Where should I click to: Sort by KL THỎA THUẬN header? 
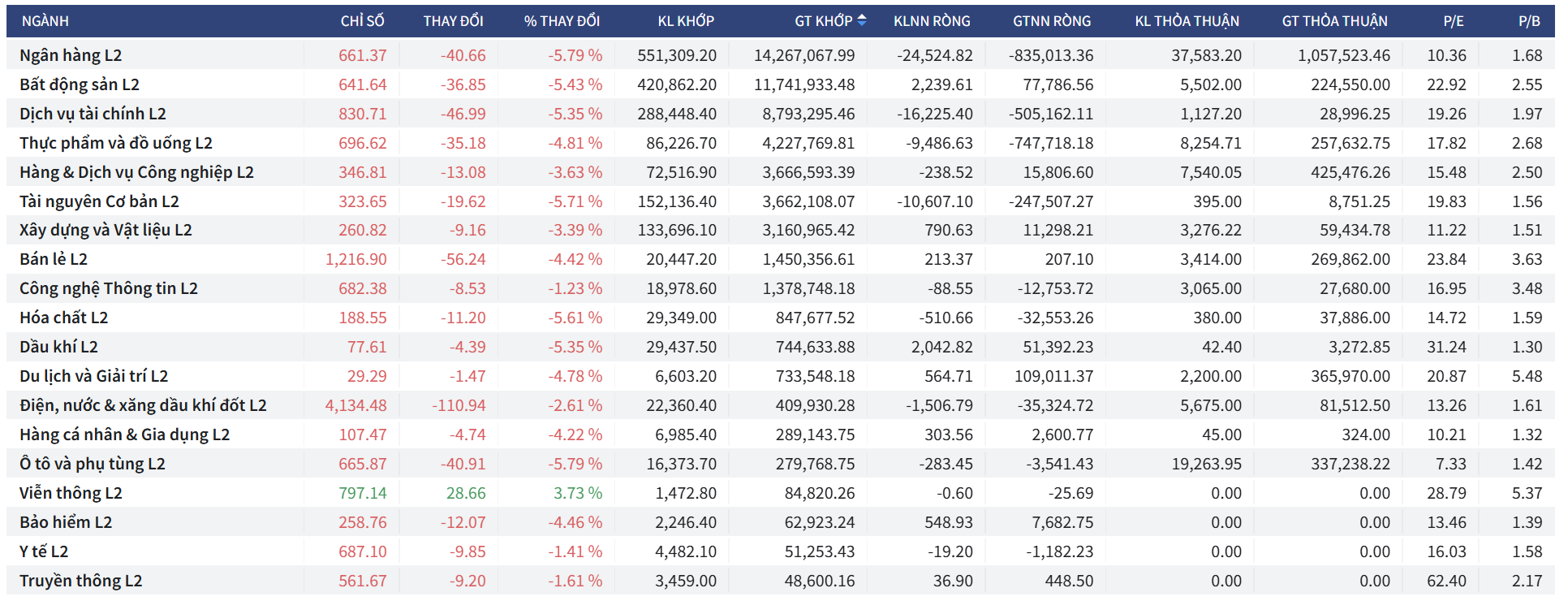[x=1187, y=21]
